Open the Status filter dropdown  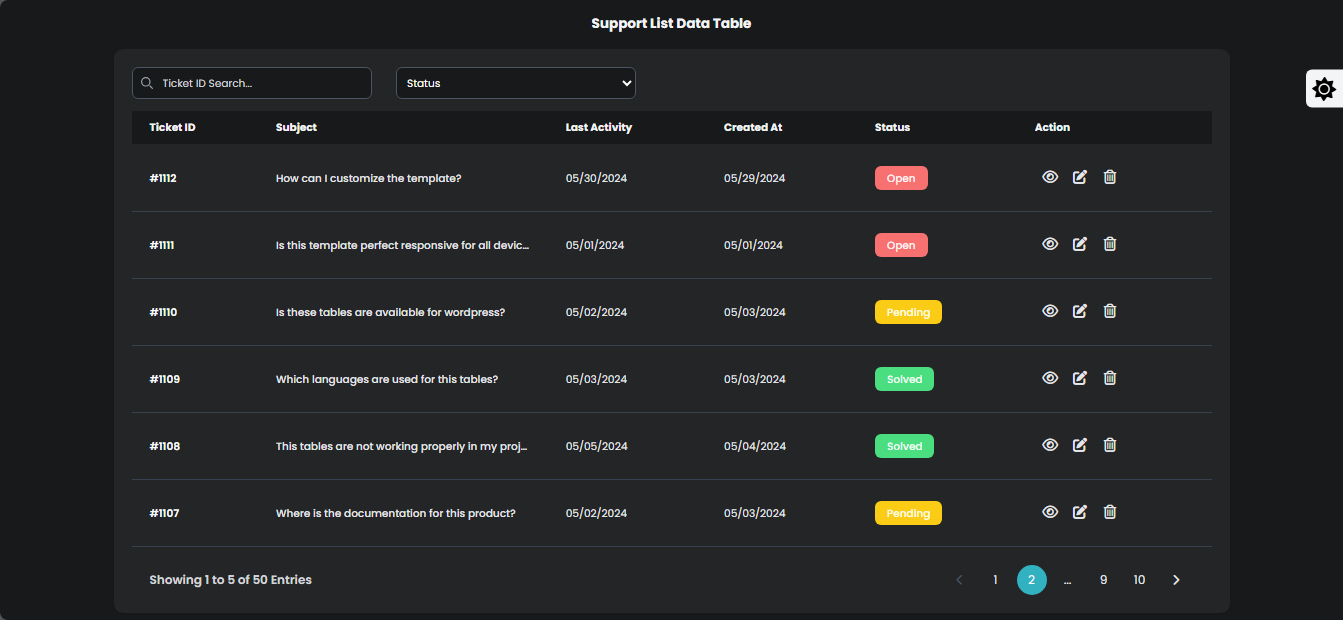click(515, 83)
